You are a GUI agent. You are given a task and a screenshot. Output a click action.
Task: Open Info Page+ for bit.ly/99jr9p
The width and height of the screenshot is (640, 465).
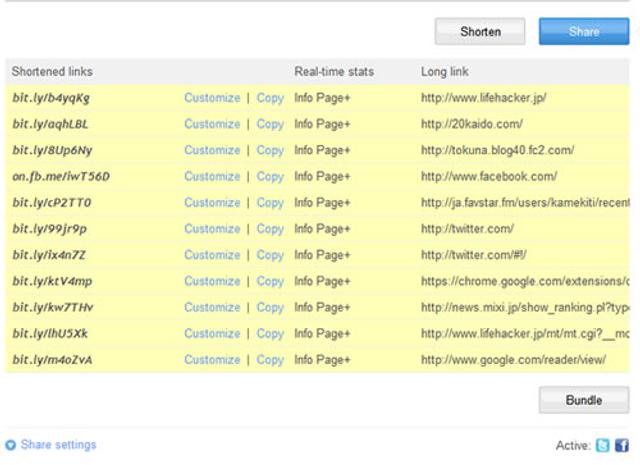(x=322, y=229)
